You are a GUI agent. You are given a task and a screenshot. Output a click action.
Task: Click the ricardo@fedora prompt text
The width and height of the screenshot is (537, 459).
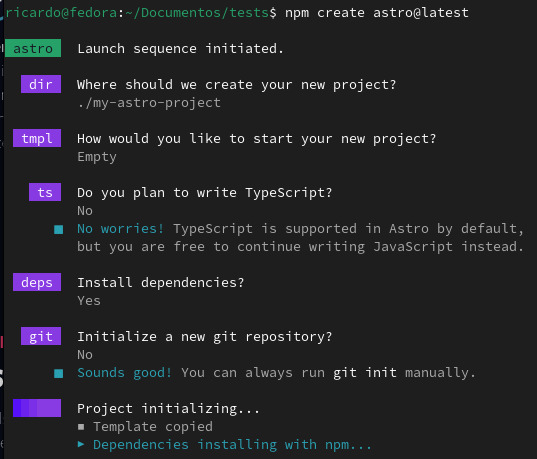click(61, 13)
